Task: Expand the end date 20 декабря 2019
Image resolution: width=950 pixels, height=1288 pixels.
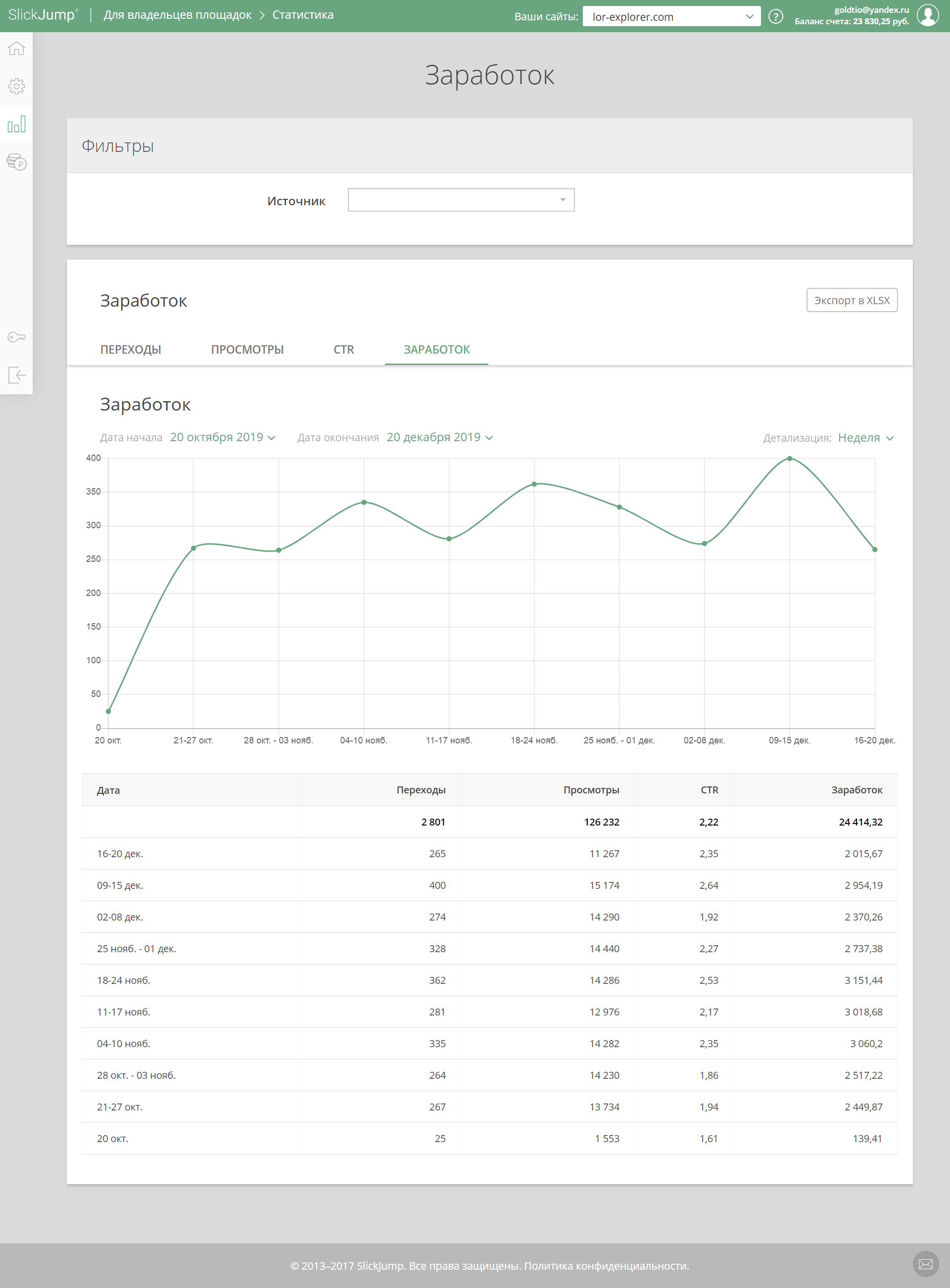Action: [x=439, y=437]
